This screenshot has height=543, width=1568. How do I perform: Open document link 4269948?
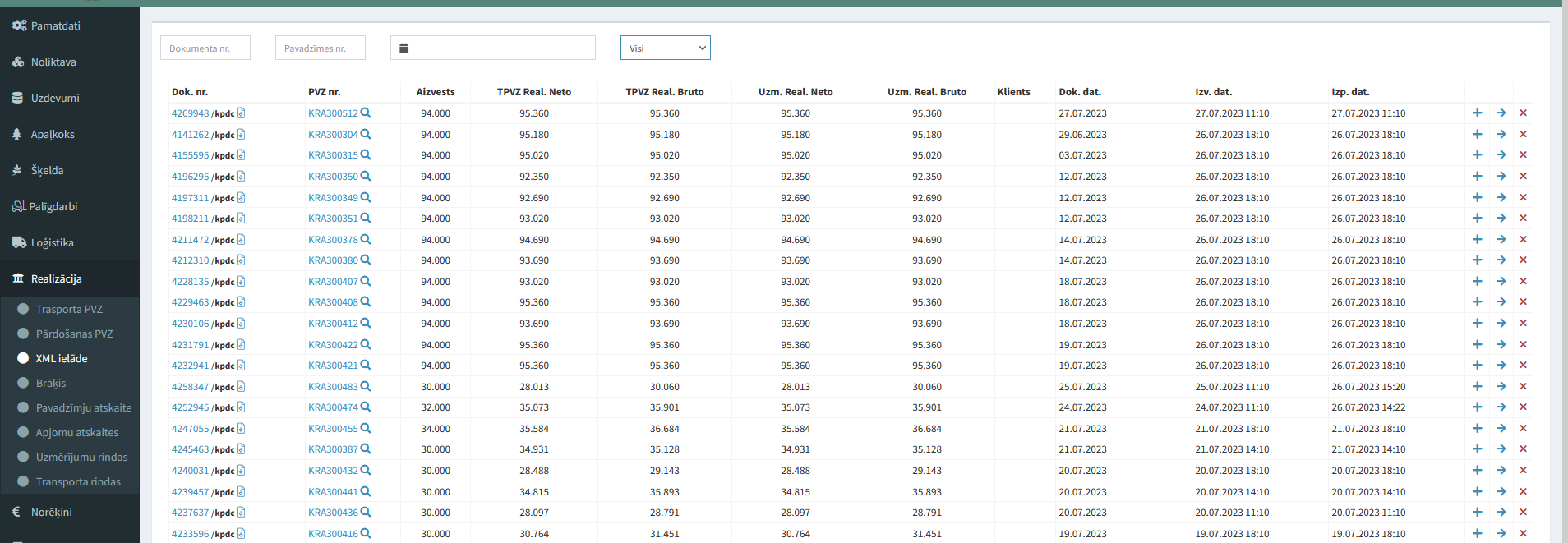click(x=190, y=113)
